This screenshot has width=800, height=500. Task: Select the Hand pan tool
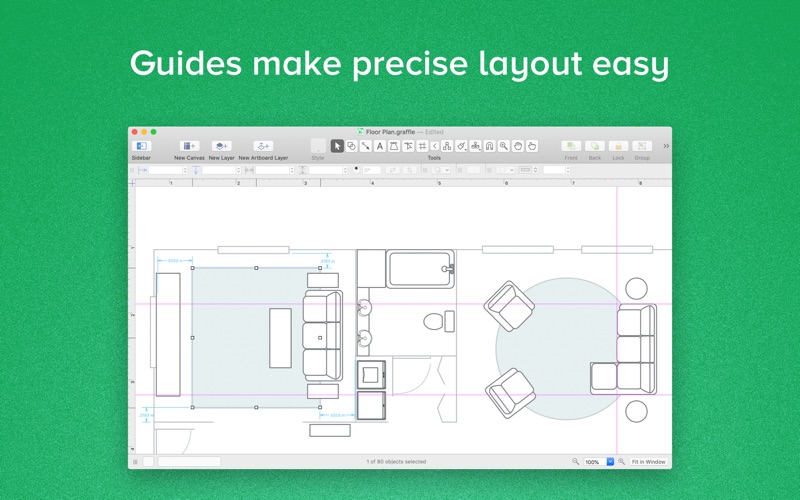coord(518,146)
